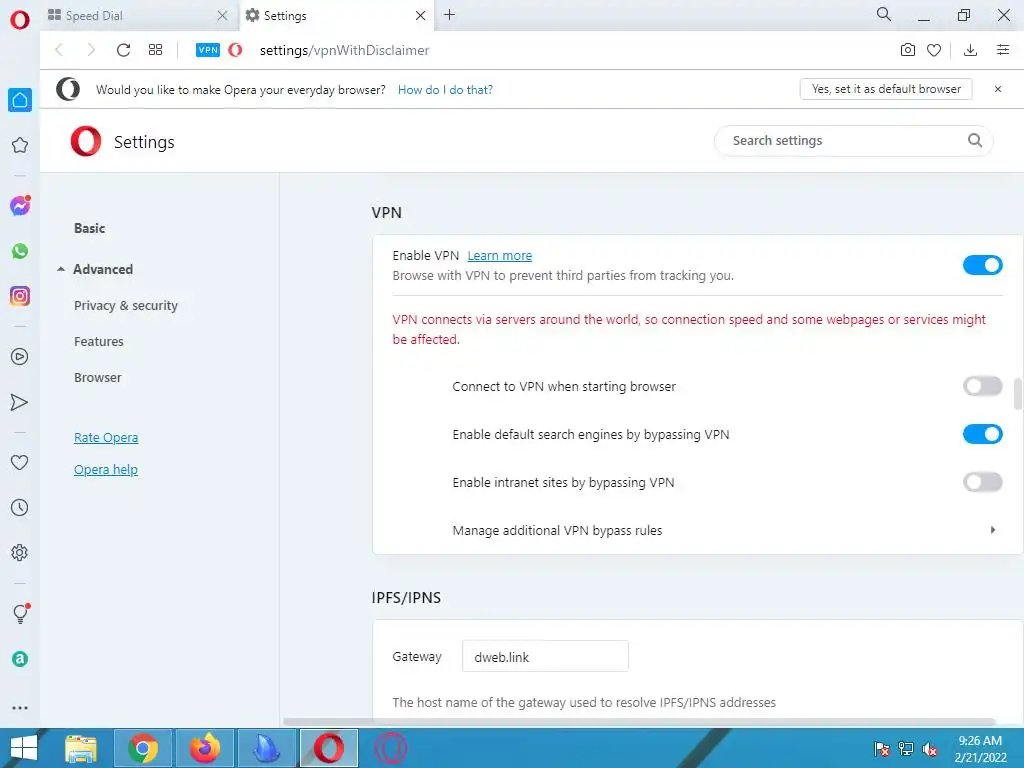This screenshot has width=1024, height=768.
Task: Toggle Enable intranet sites by bypassing VPN
Action: pos(982,482)
